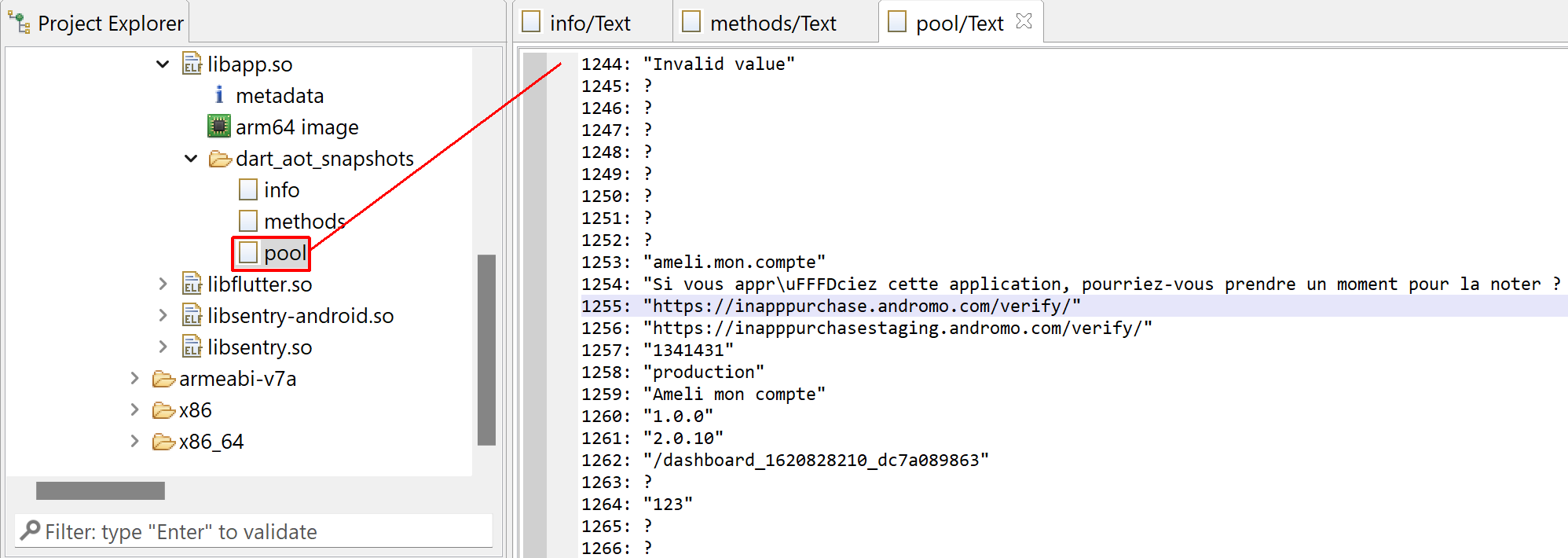1568x558 pixels.
Task: Expand the x86_64 folder
Action: pyautogui.click(x=134, y=441)
